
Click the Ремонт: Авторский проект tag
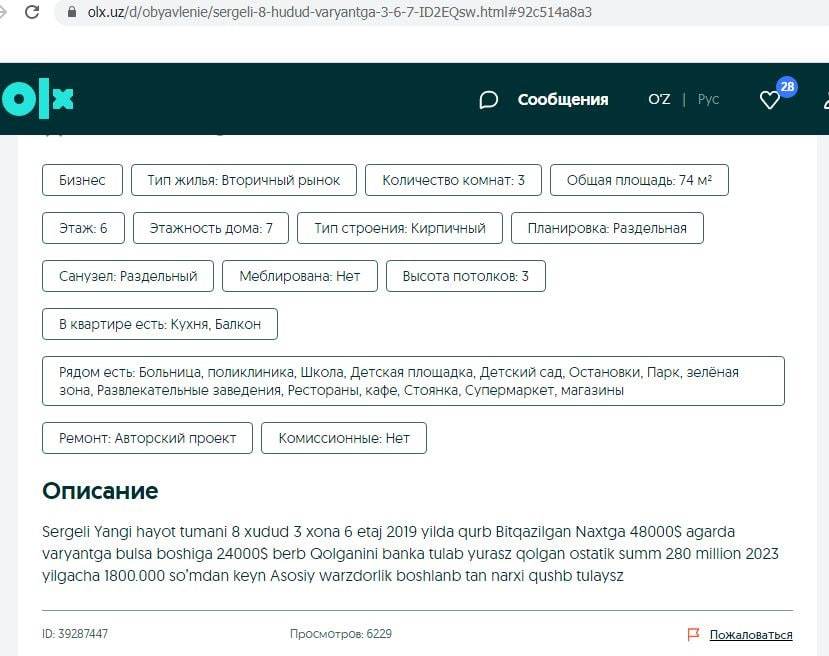148,438
